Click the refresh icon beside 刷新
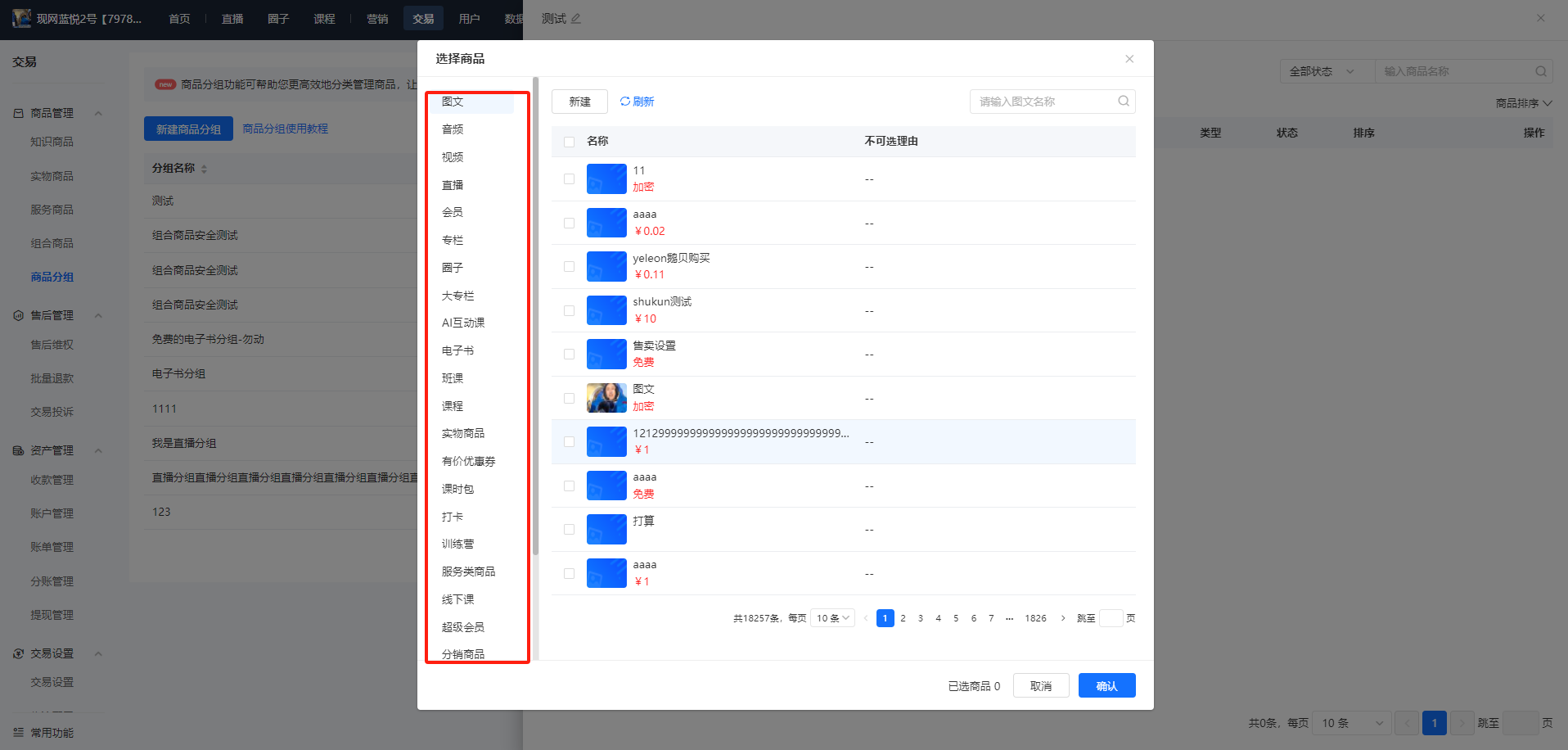The image size is (1568, 750). click(x=624, y=102)
